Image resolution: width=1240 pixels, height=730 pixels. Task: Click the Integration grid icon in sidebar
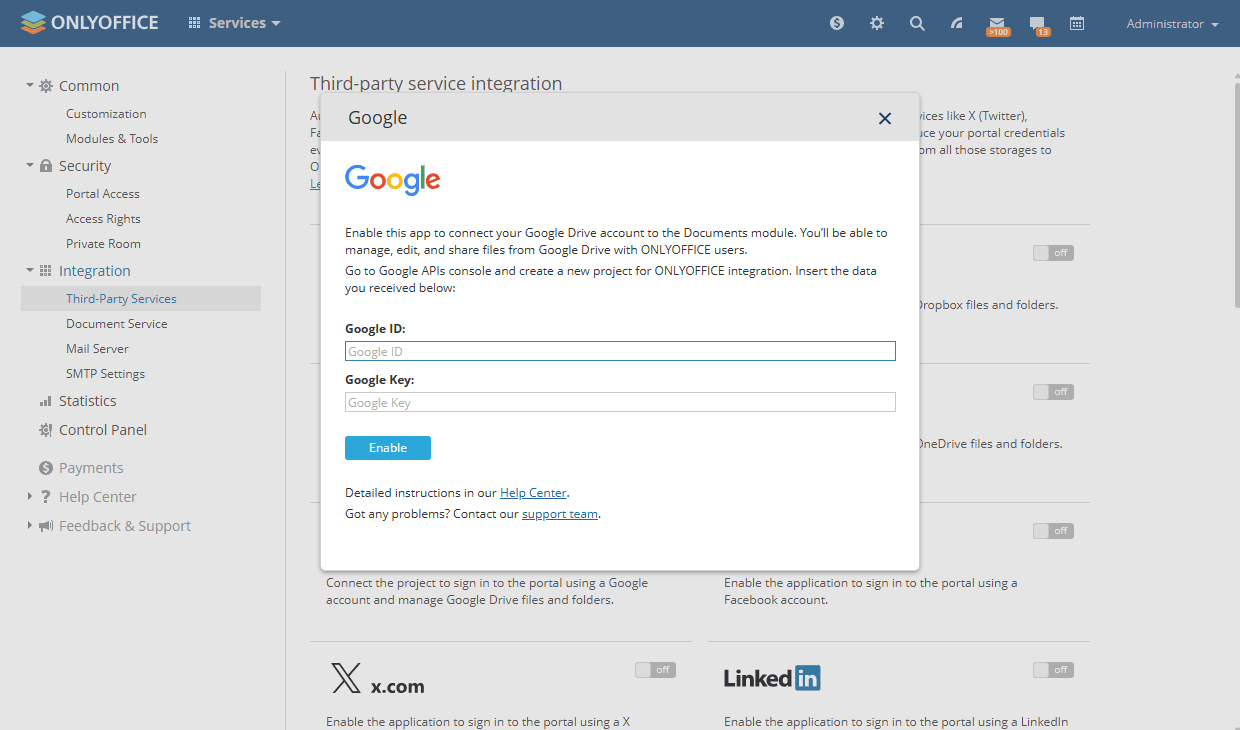46,271
